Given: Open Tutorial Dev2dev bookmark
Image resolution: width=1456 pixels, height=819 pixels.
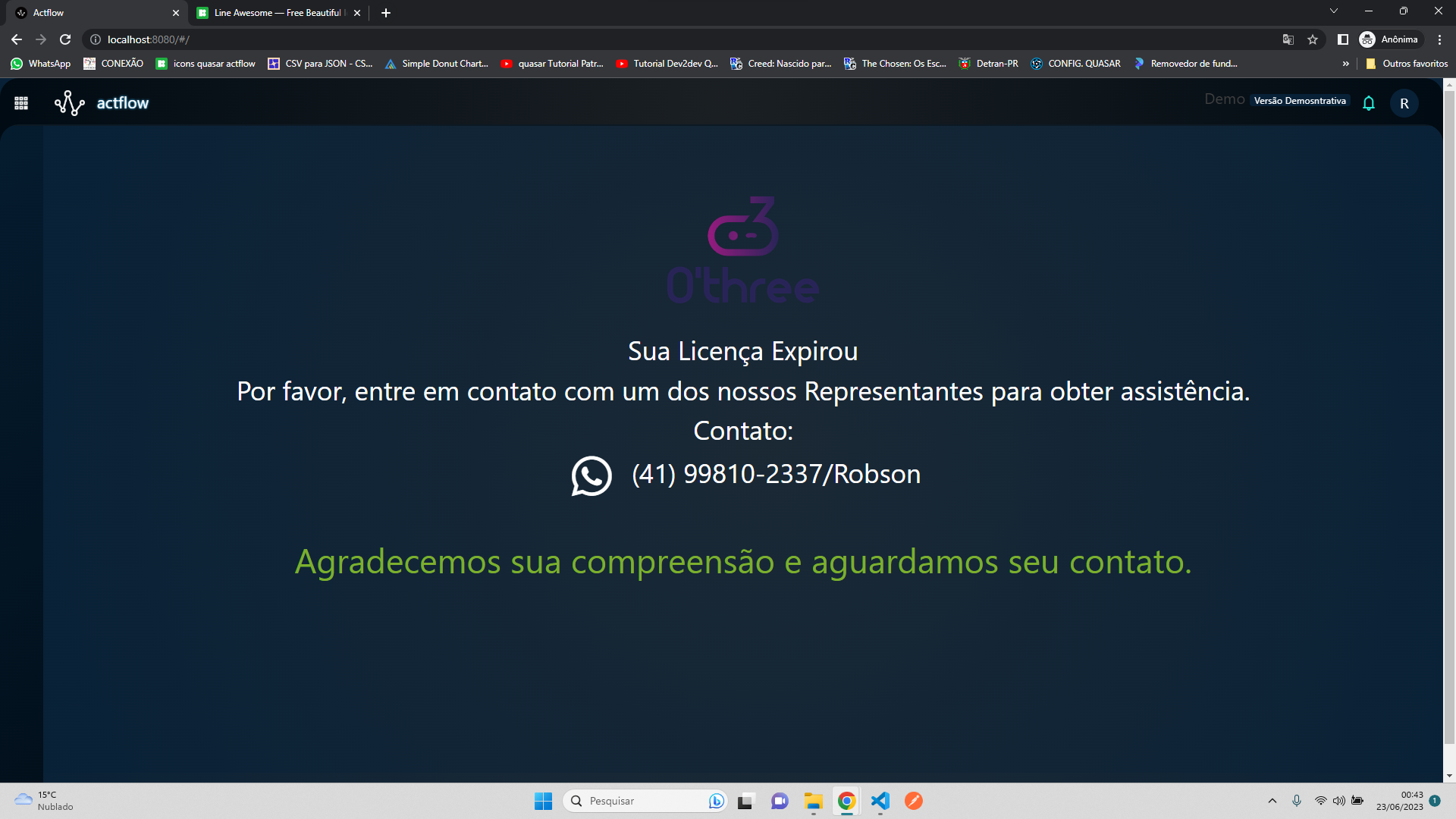Looking at the screenshot, I should pos(667,64).
